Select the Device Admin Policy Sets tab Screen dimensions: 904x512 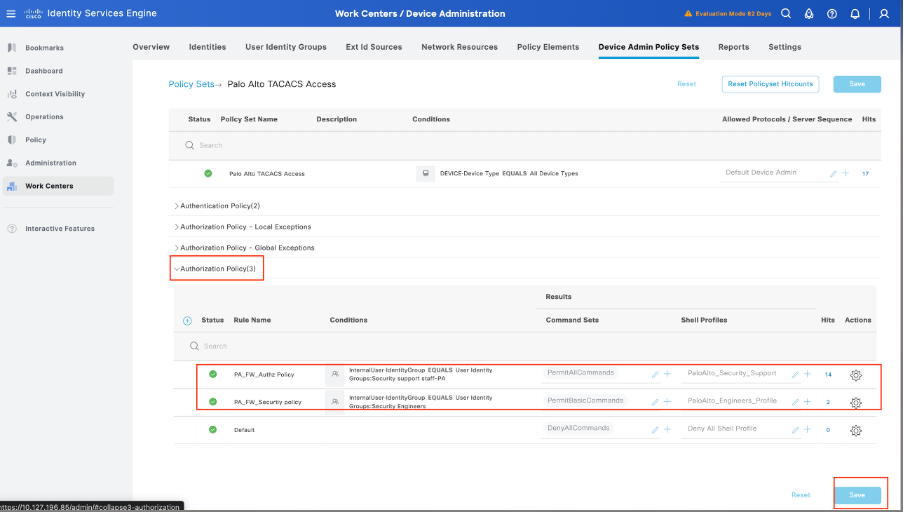[x=649, y=47]
